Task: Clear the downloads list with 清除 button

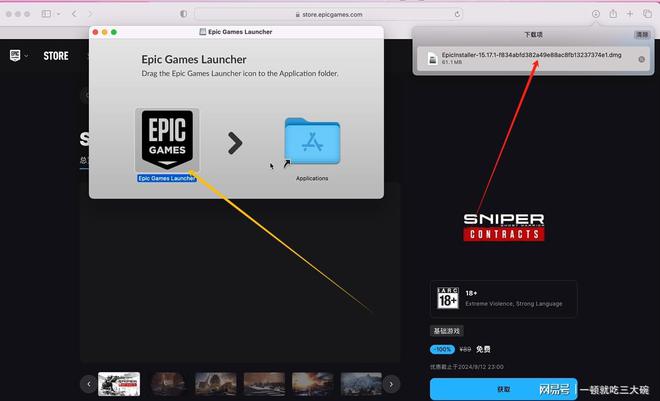Action: [x=642, y=35]
